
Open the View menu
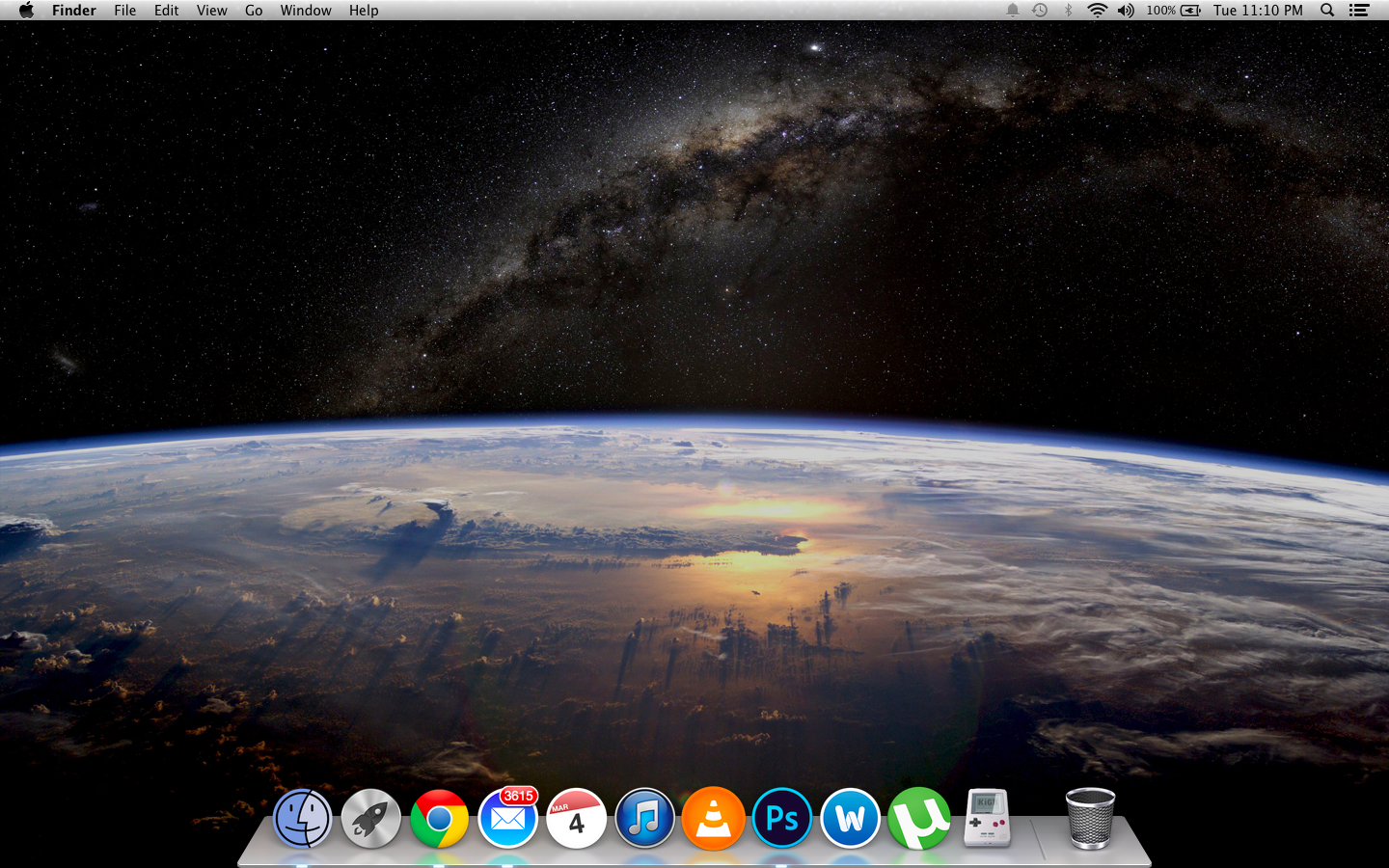pyautogui.click(x=212, y=11)
